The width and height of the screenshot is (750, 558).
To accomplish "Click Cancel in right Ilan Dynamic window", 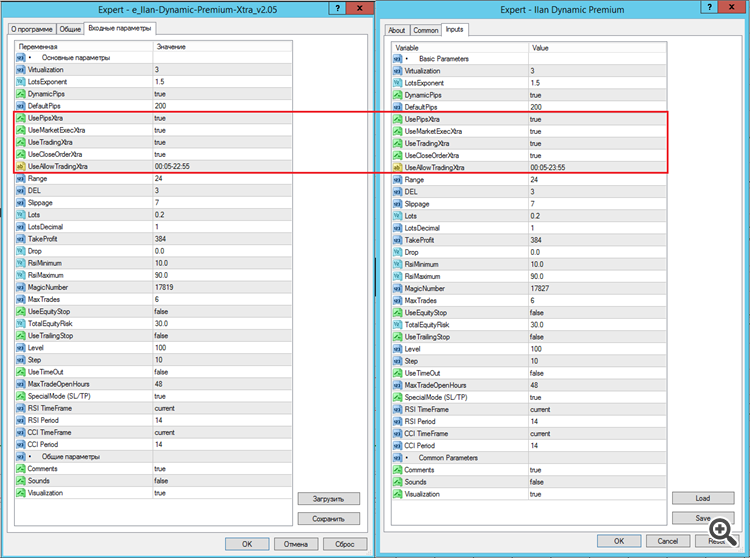I will (668, 541).
